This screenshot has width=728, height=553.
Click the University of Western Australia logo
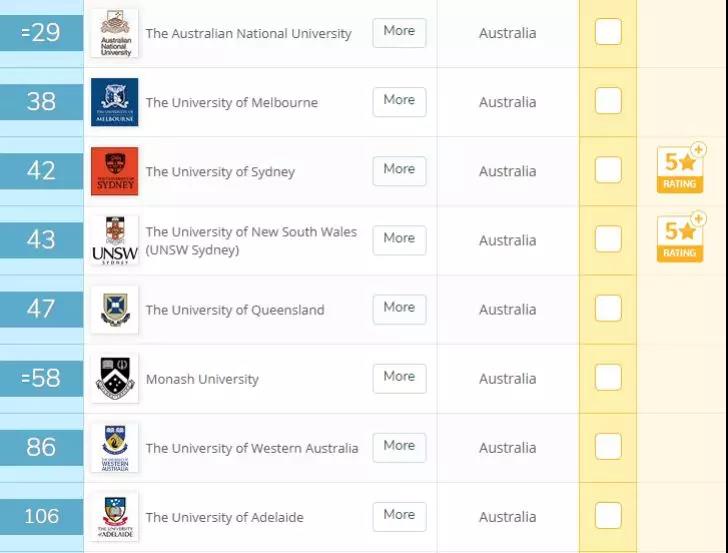[115, 448]
